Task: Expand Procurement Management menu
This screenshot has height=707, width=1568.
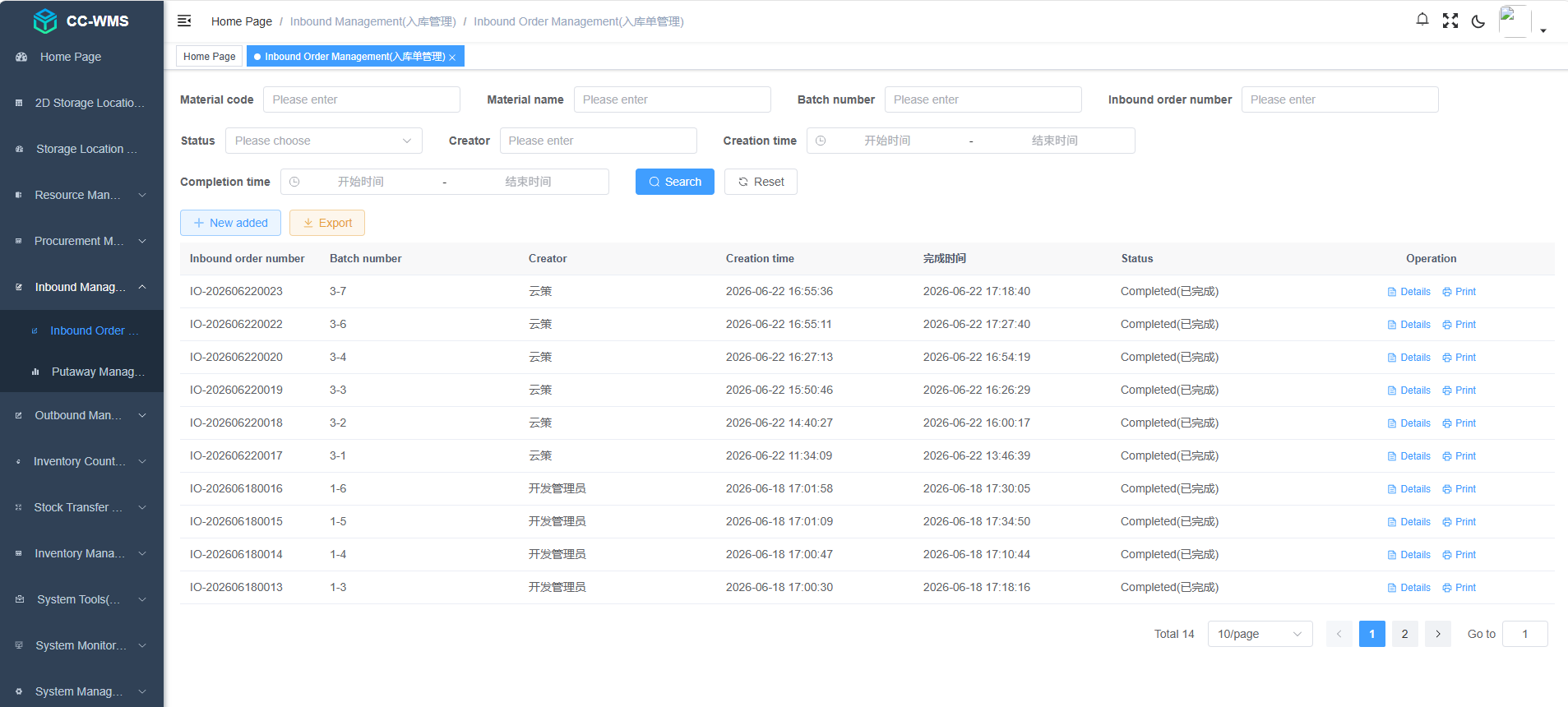Action: pyautogui.click(x=81, y=241)
